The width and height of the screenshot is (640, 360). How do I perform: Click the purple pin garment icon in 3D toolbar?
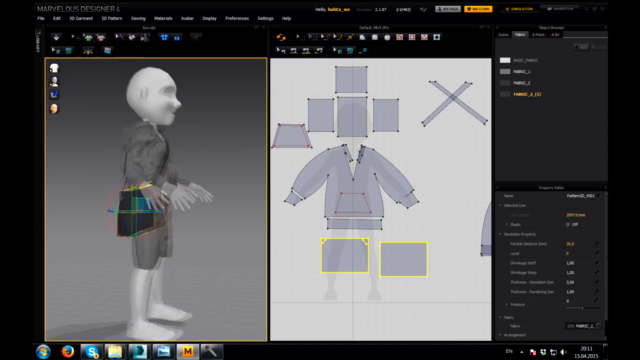(131, 37)
